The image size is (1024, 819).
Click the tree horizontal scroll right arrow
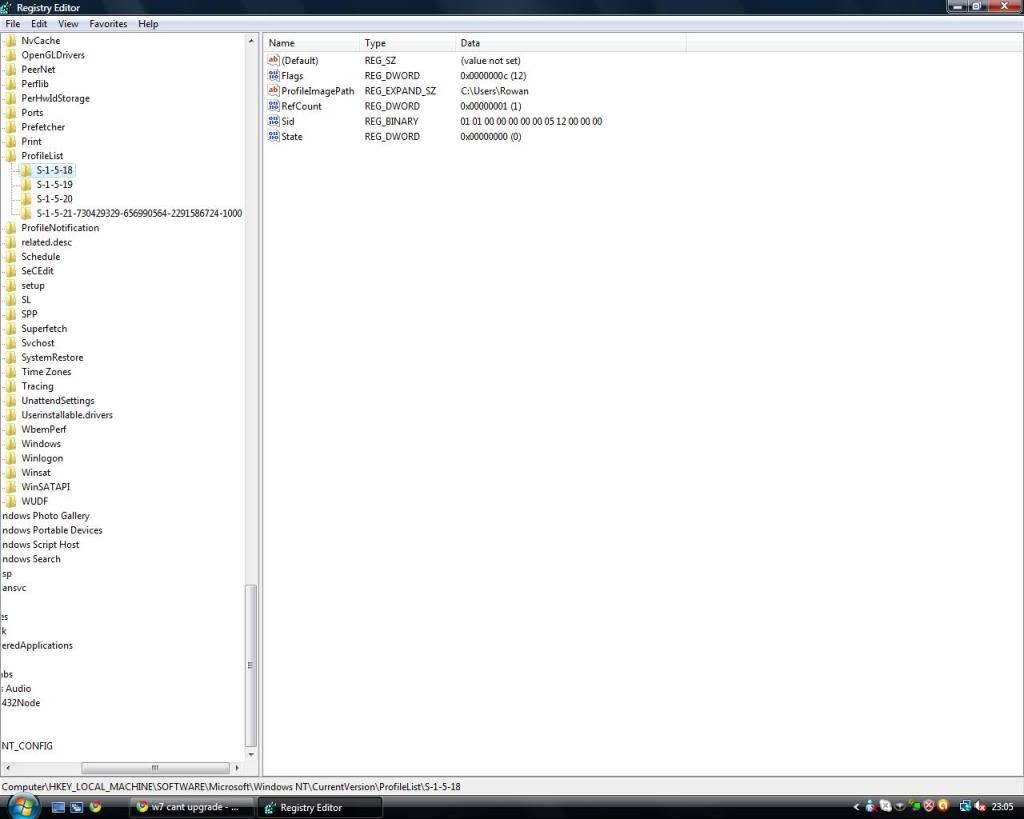(236, 768)
